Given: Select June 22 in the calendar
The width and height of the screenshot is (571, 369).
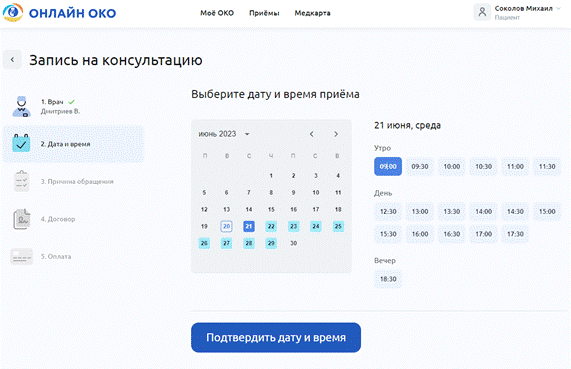Looking at the screenshot, I should [271, 226].
